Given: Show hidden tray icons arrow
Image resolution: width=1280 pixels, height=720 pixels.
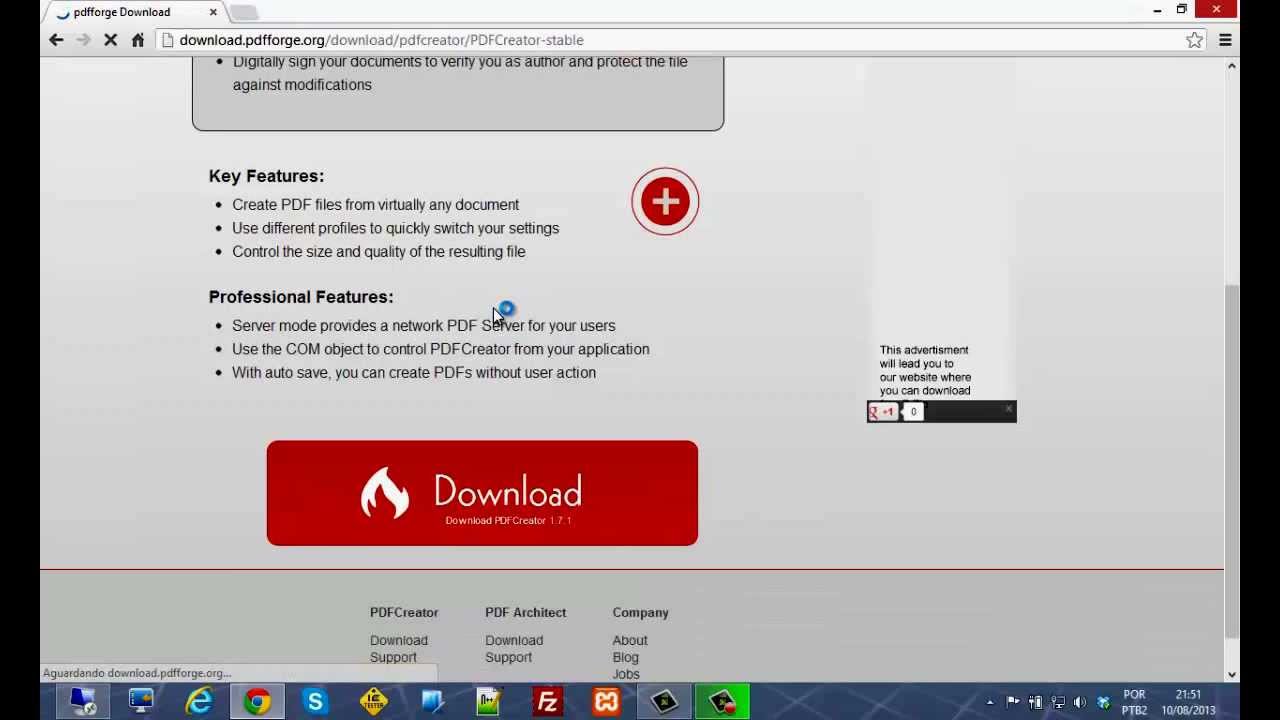Looking at the screenshot, I should click(990, 702).
